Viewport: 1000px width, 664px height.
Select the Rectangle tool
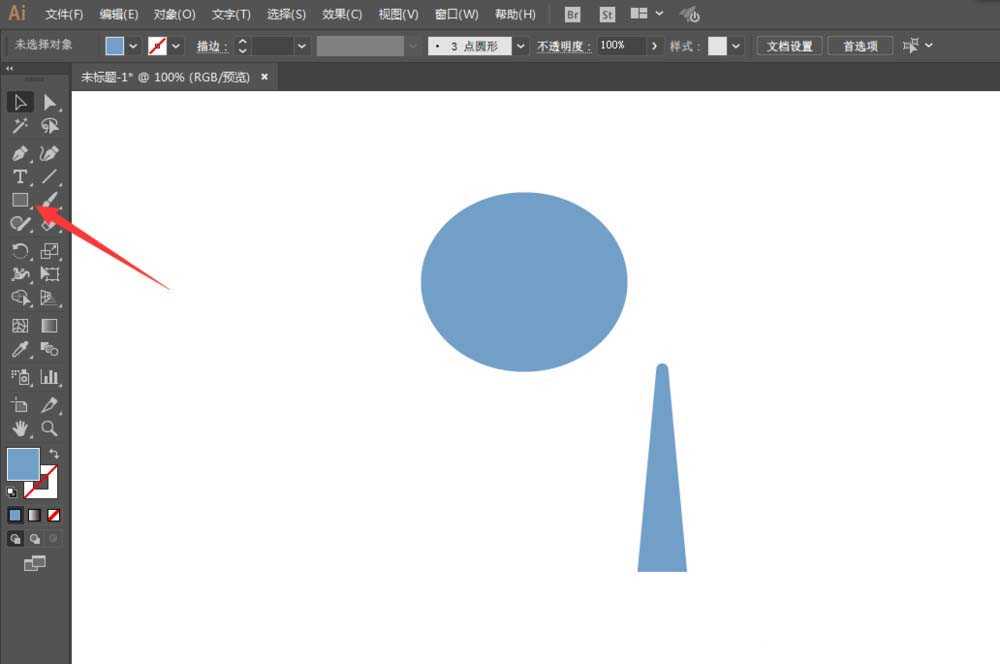point(20,200)
